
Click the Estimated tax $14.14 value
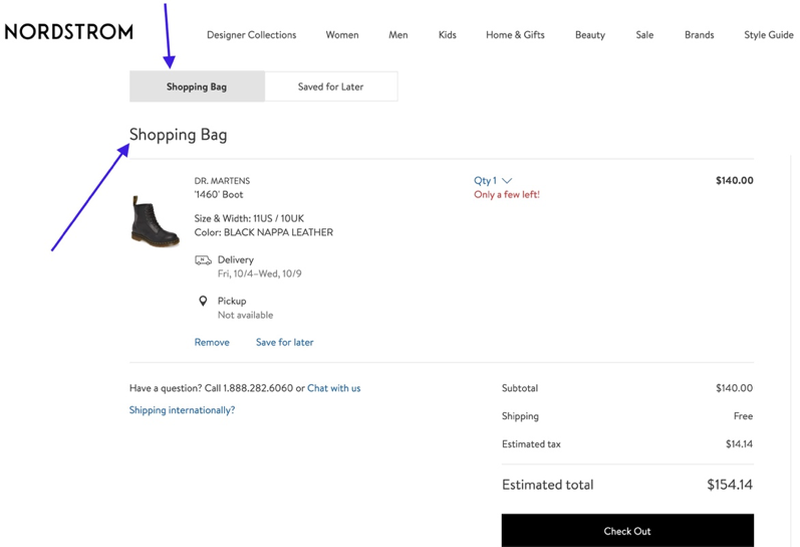tap(739, 444)
